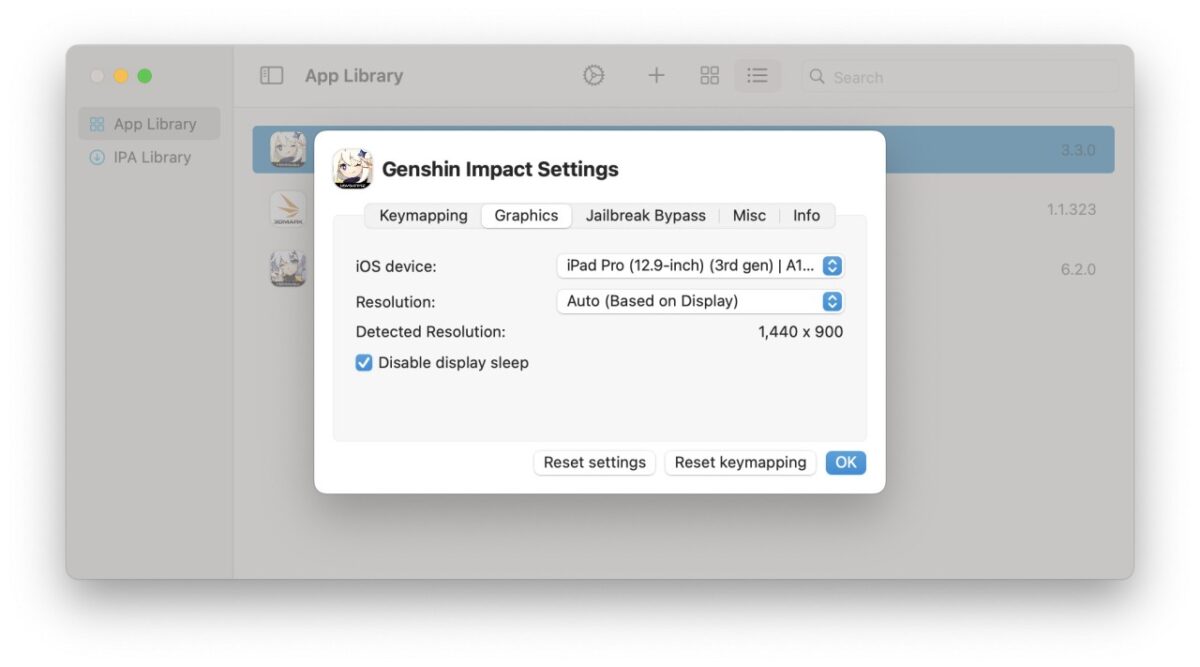The width and height of the screenshot is (1200, 667).
Task: Open the Resolution dropdown
Action: point(700,301)
